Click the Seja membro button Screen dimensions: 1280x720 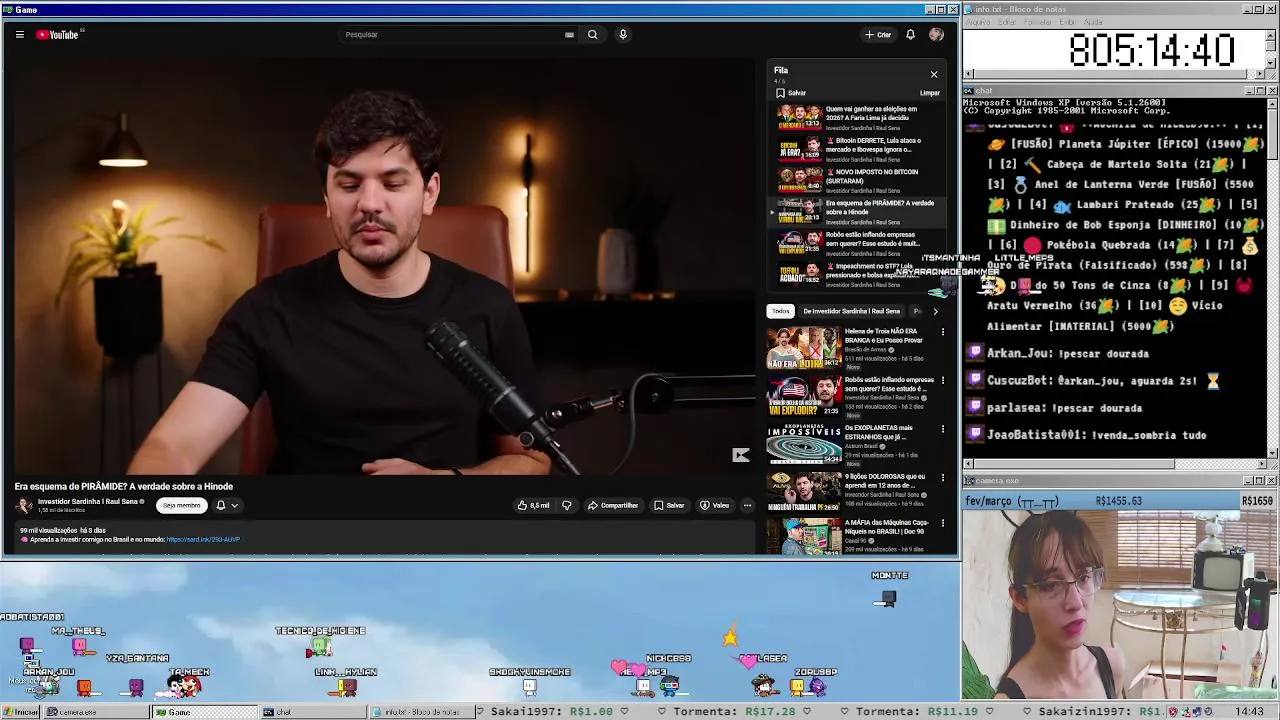coord(181,505)
